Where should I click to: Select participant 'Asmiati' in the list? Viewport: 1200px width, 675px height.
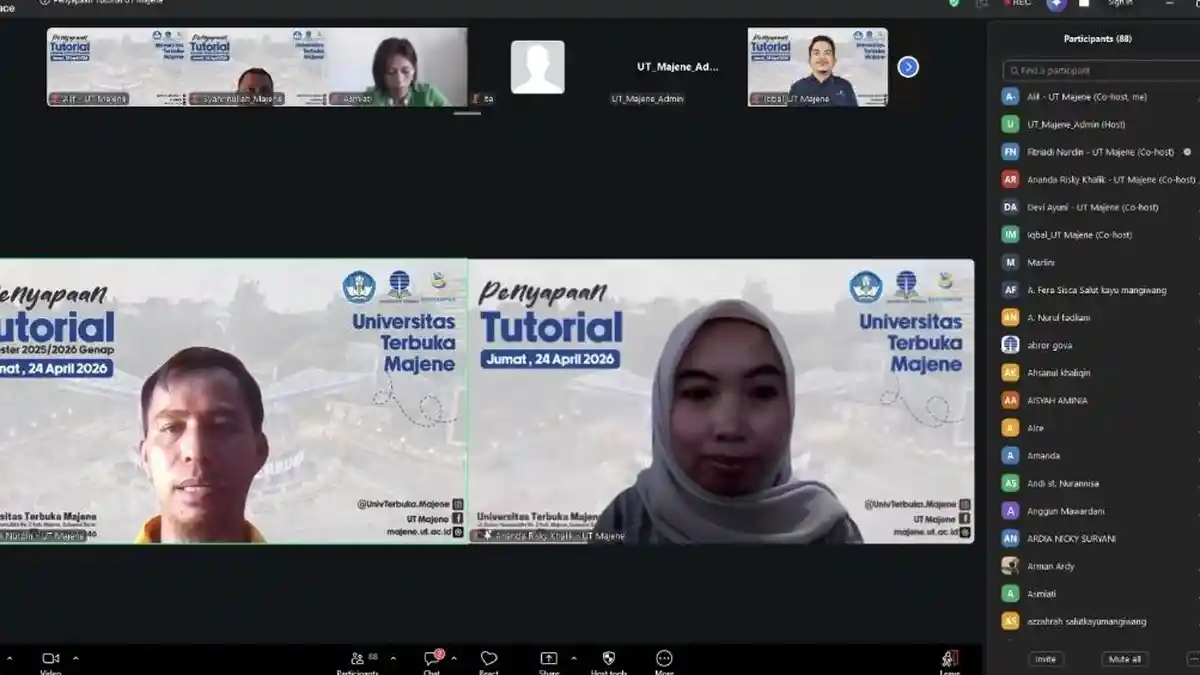1098,593
